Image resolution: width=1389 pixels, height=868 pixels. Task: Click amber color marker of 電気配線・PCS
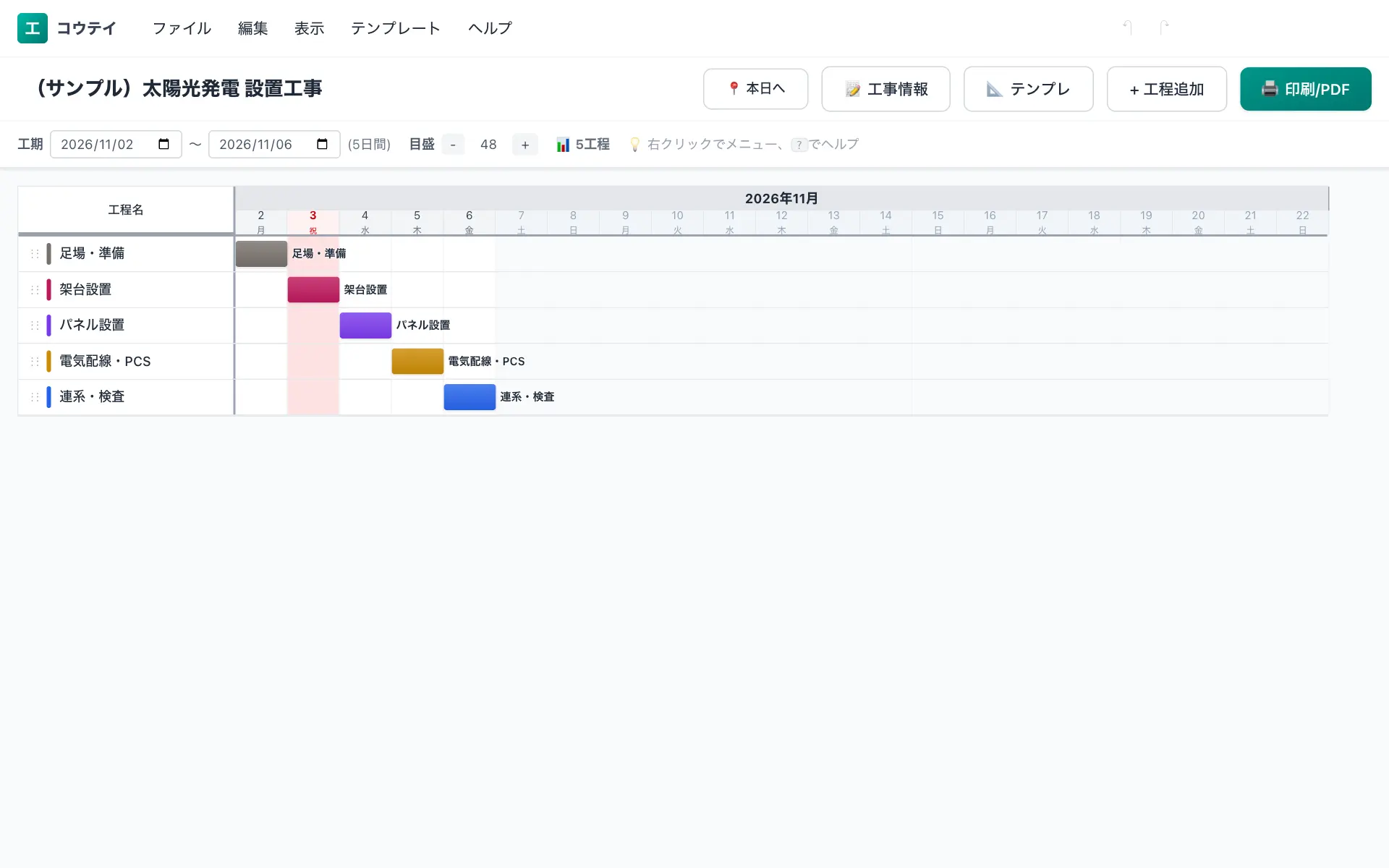48,362
